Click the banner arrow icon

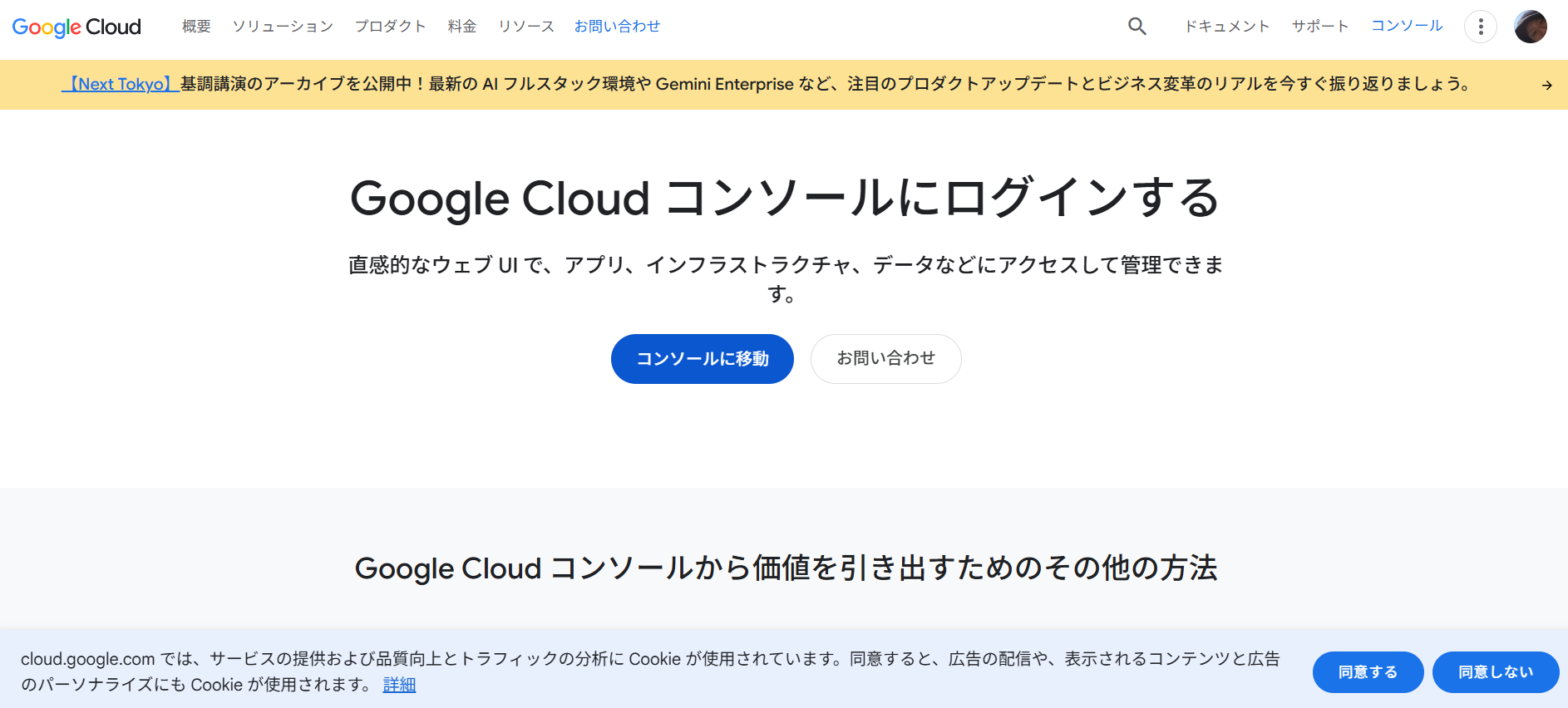pos(1546,85)
